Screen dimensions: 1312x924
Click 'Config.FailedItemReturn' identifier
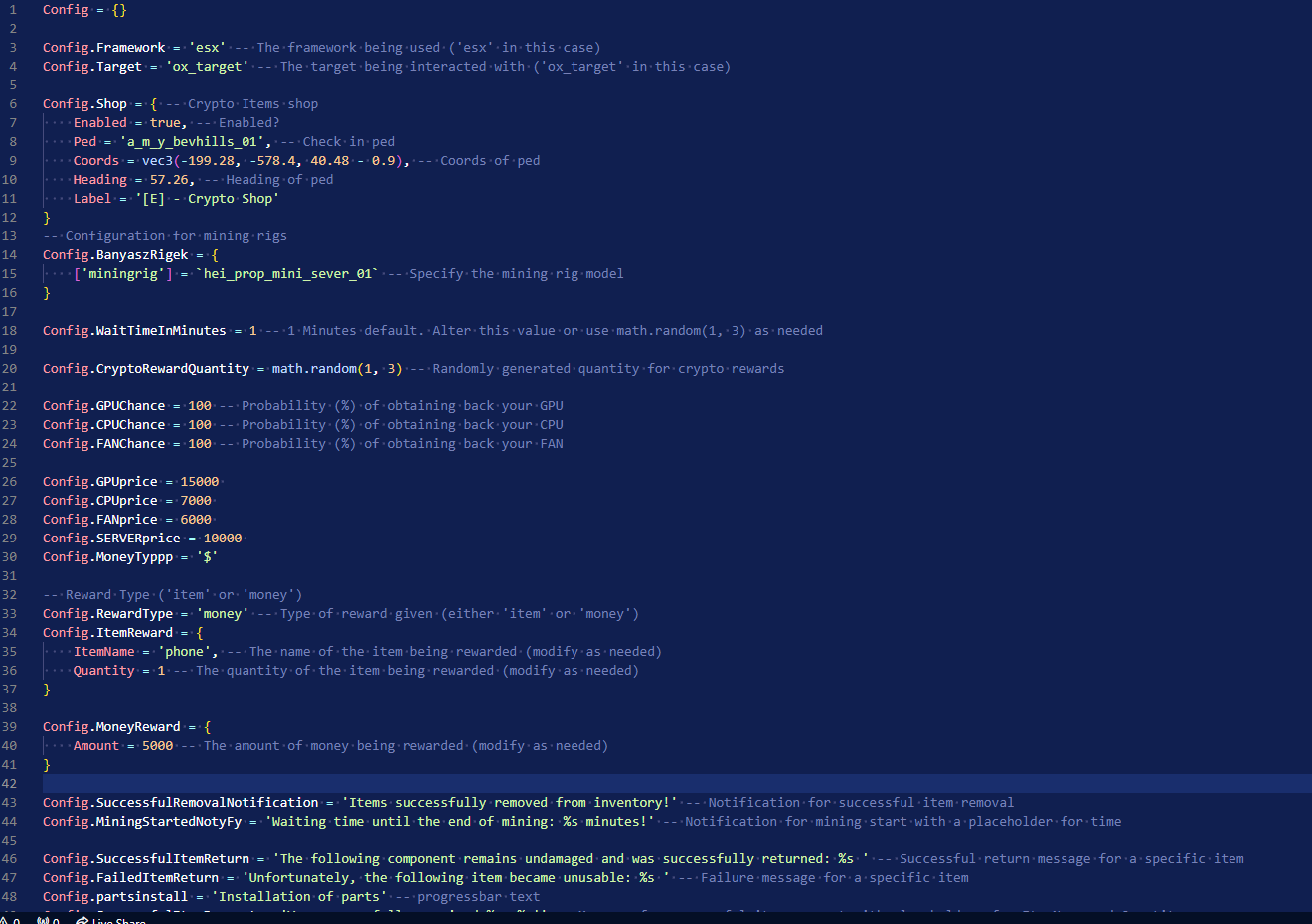(131, 878)
